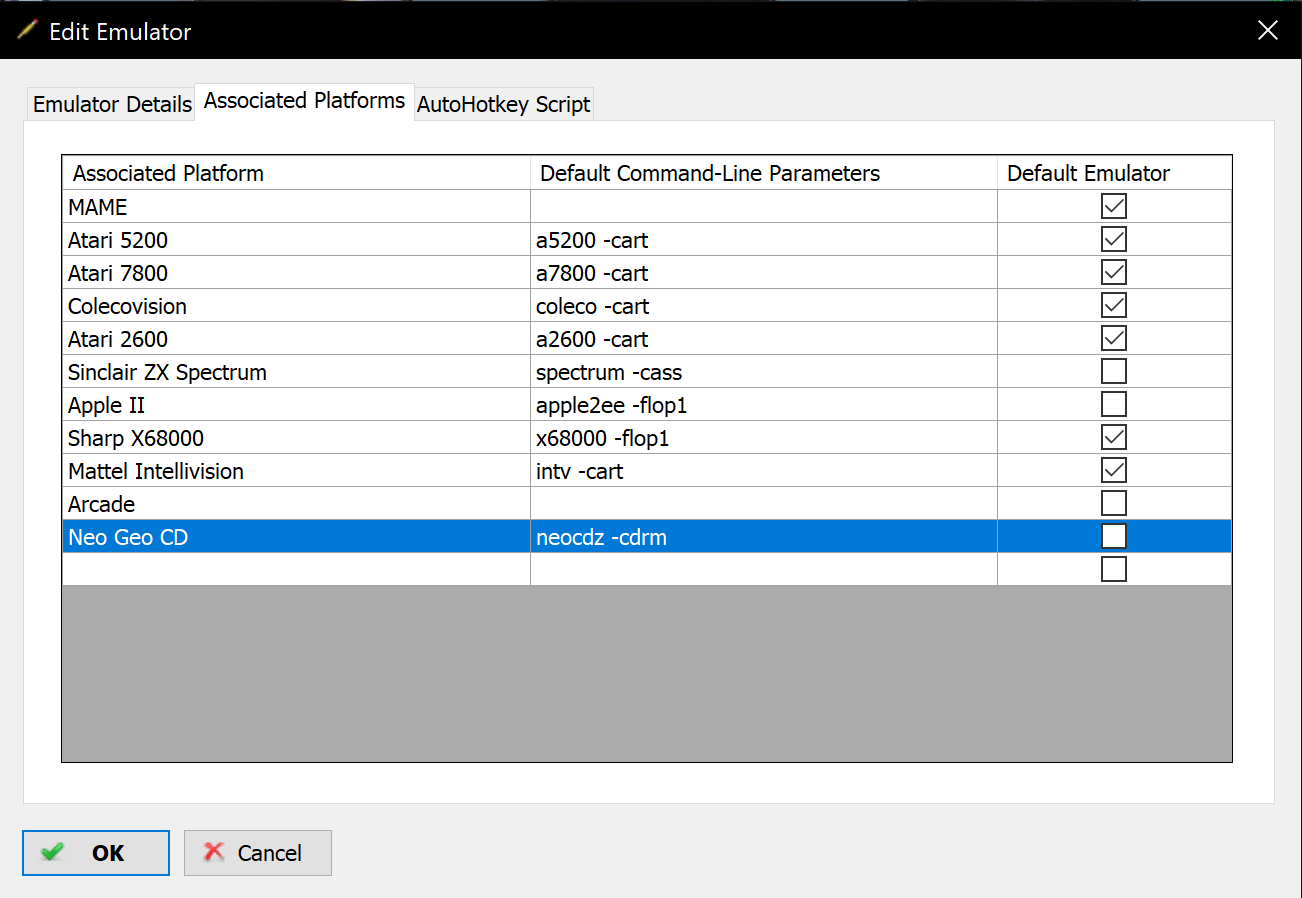Click Default Command-Line Parameters column header
Viewport: 1302px width, 898px height.
point(764,173)
